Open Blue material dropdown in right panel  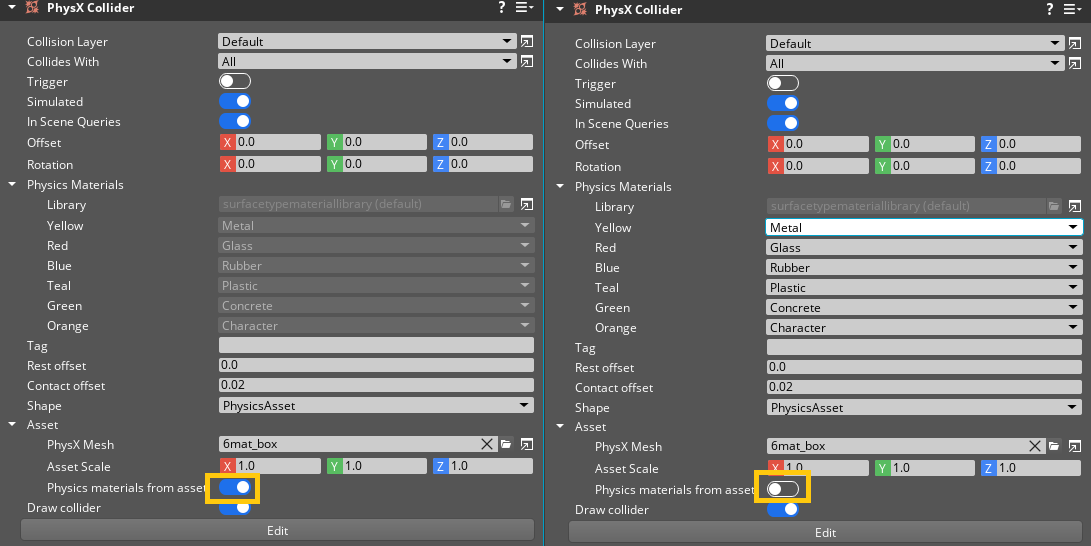coord(924,268)
